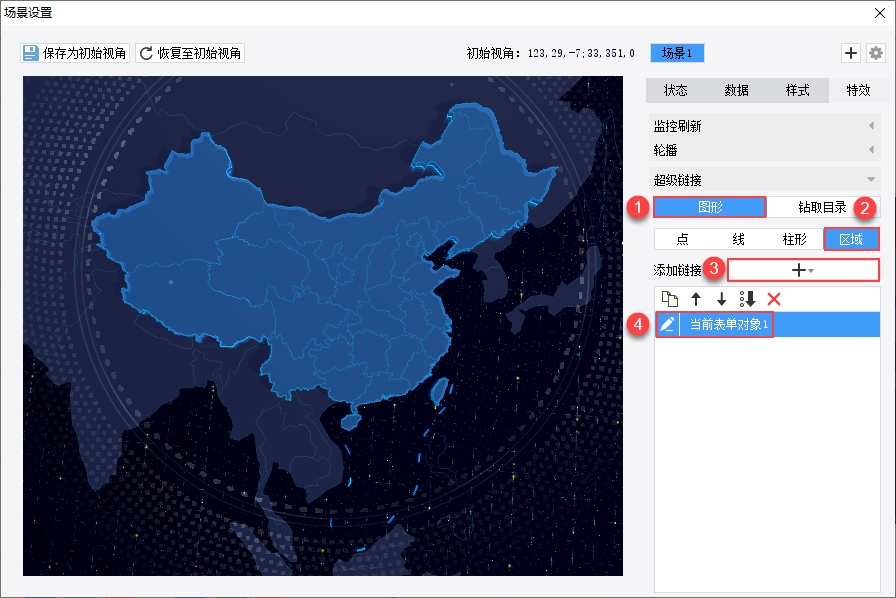Select the 图形 hyperlink mode
896x598 pixels.
(x=710, y=207)
